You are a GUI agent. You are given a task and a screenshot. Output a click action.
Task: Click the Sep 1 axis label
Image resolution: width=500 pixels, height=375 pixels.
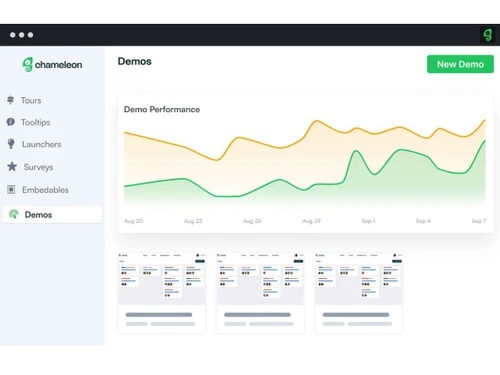pyautogui.click(x=368, y=221)
